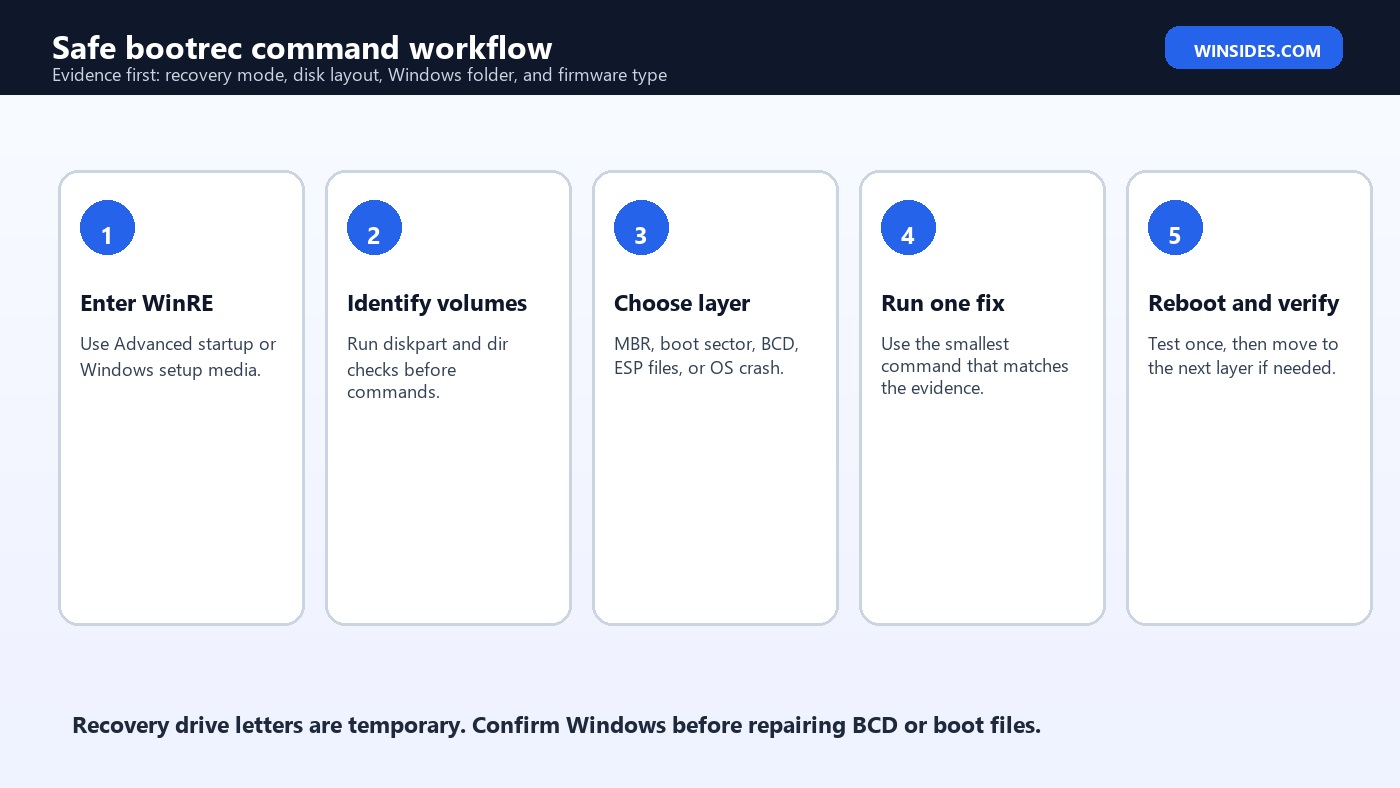Click the 'Reboot and verify' heading
This screenshot has height=788, width=1400.
[1244, 303]
